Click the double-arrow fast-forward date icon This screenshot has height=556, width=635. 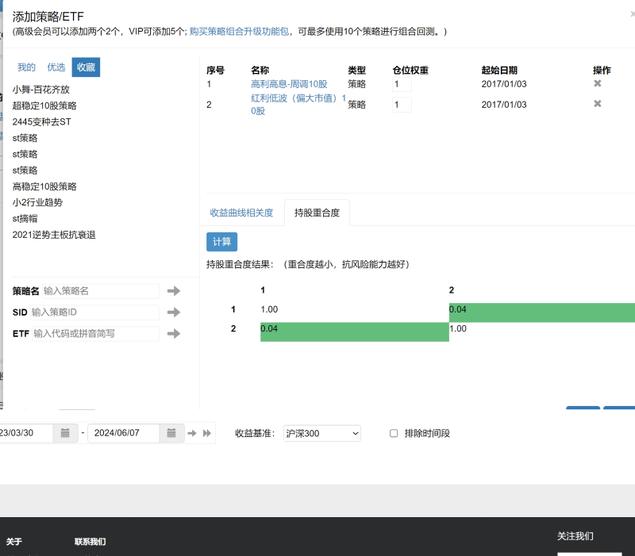click(x=208, y=433)
